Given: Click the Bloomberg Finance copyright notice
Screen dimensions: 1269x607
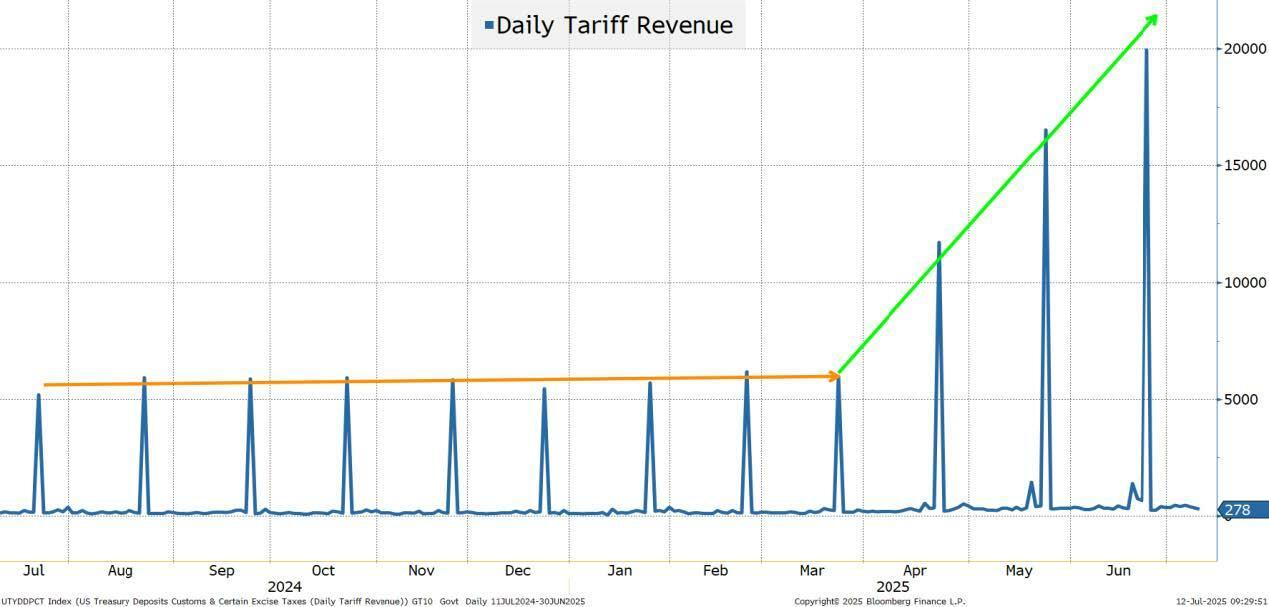Looking at the screenshot, I should [880, 601].
